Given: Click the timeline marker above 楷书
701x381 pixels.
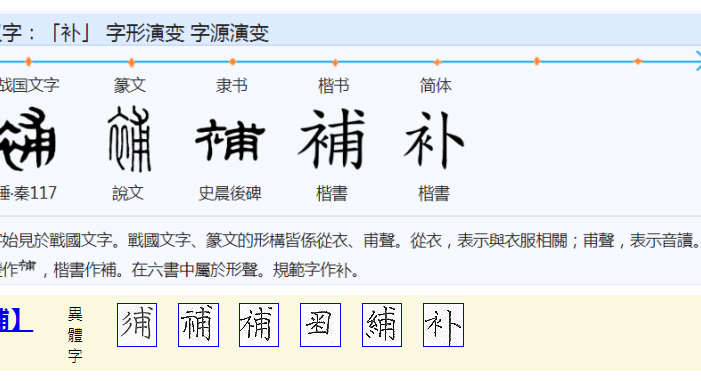Looking at the screenshot, I should 335,62.
